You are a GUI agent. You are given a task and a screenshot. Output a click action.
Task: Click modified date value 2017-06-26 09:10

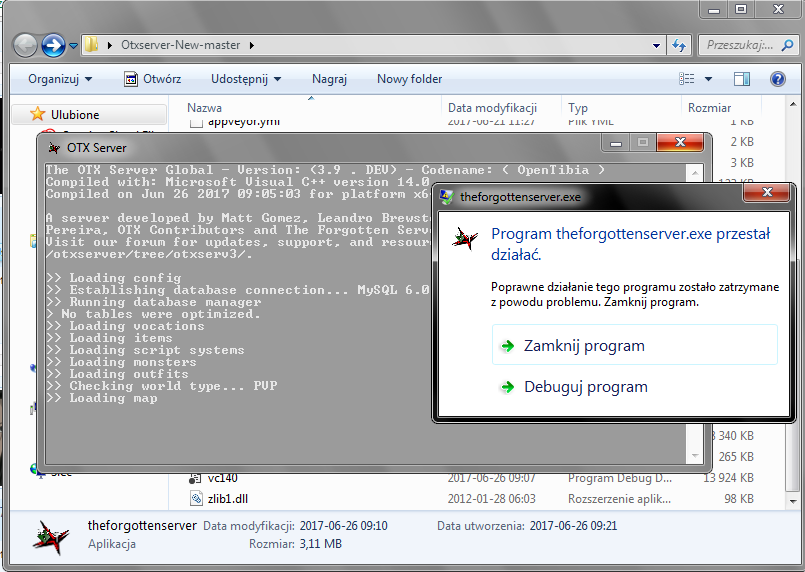(343, 526)
